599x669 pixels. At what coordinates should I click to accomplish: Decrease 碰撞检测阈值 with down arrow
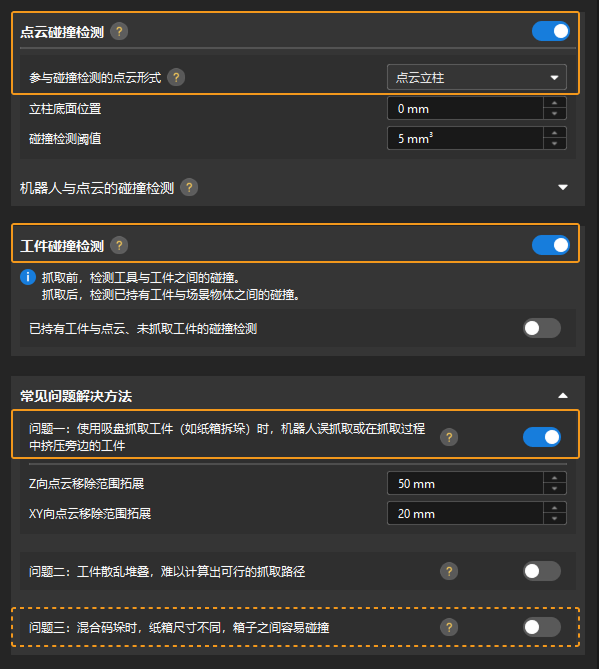click(x=555, y=144)
